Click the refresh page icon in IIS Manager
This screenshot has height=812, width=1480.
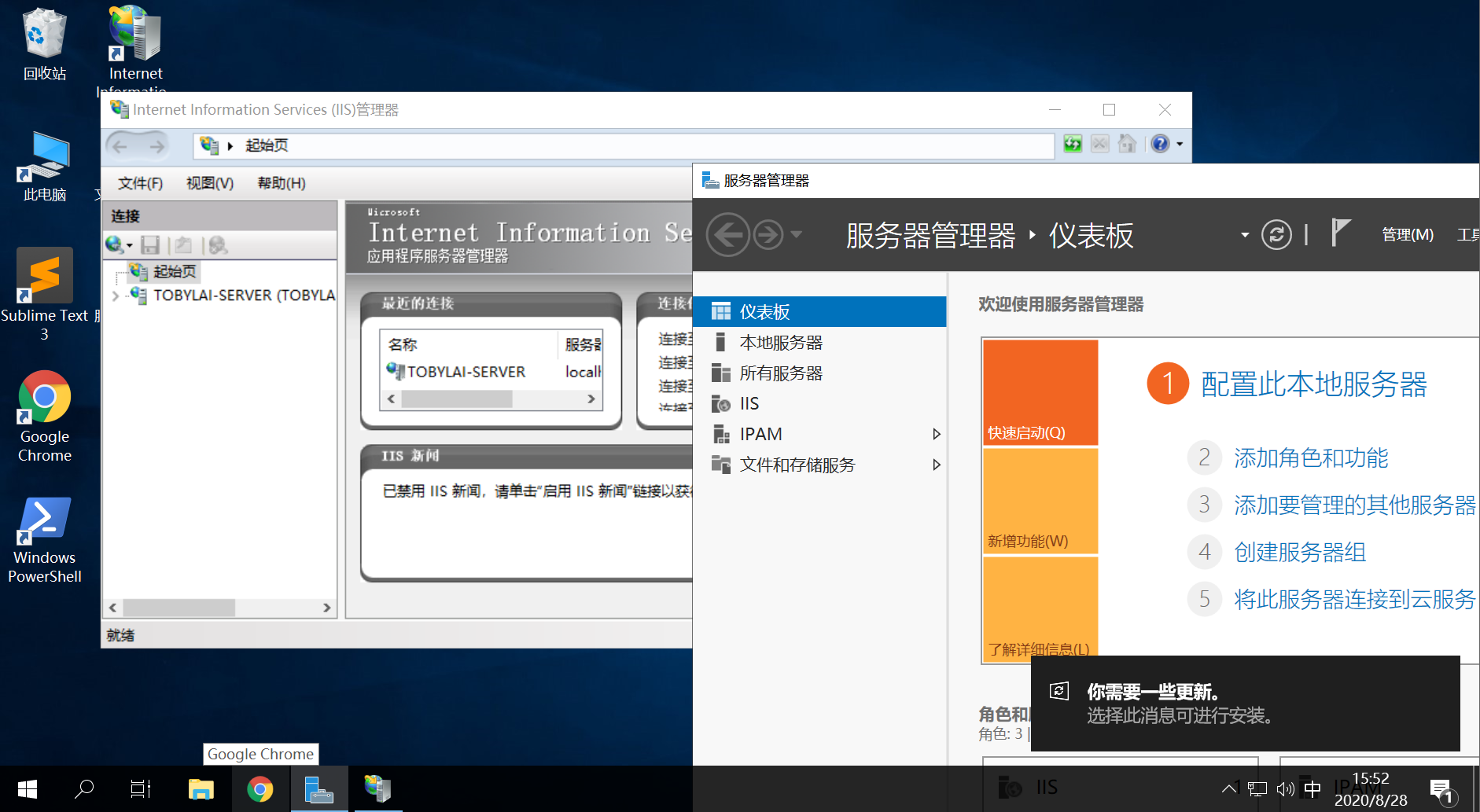(x=1073, y=144)
